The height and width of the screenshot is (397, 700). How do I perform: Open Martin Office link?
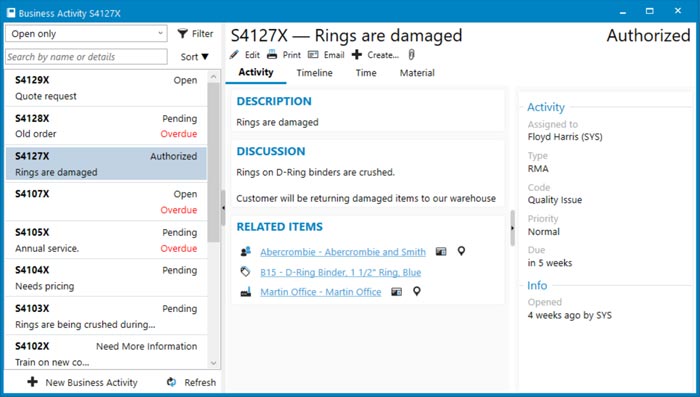tap(321, 292)
